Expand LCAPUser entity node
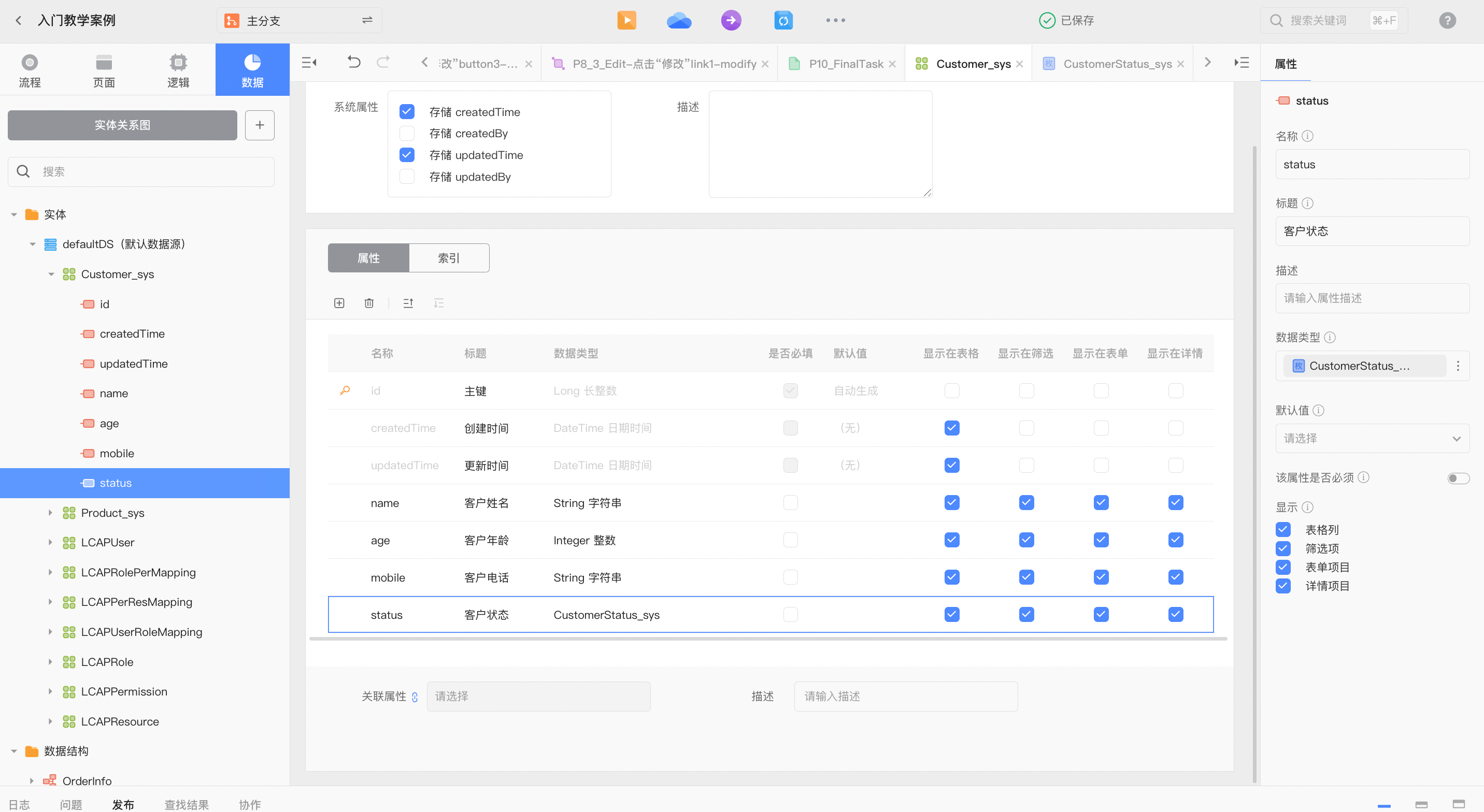The image size is (1484, 812). pyautogui.click(x=51, y=543)
